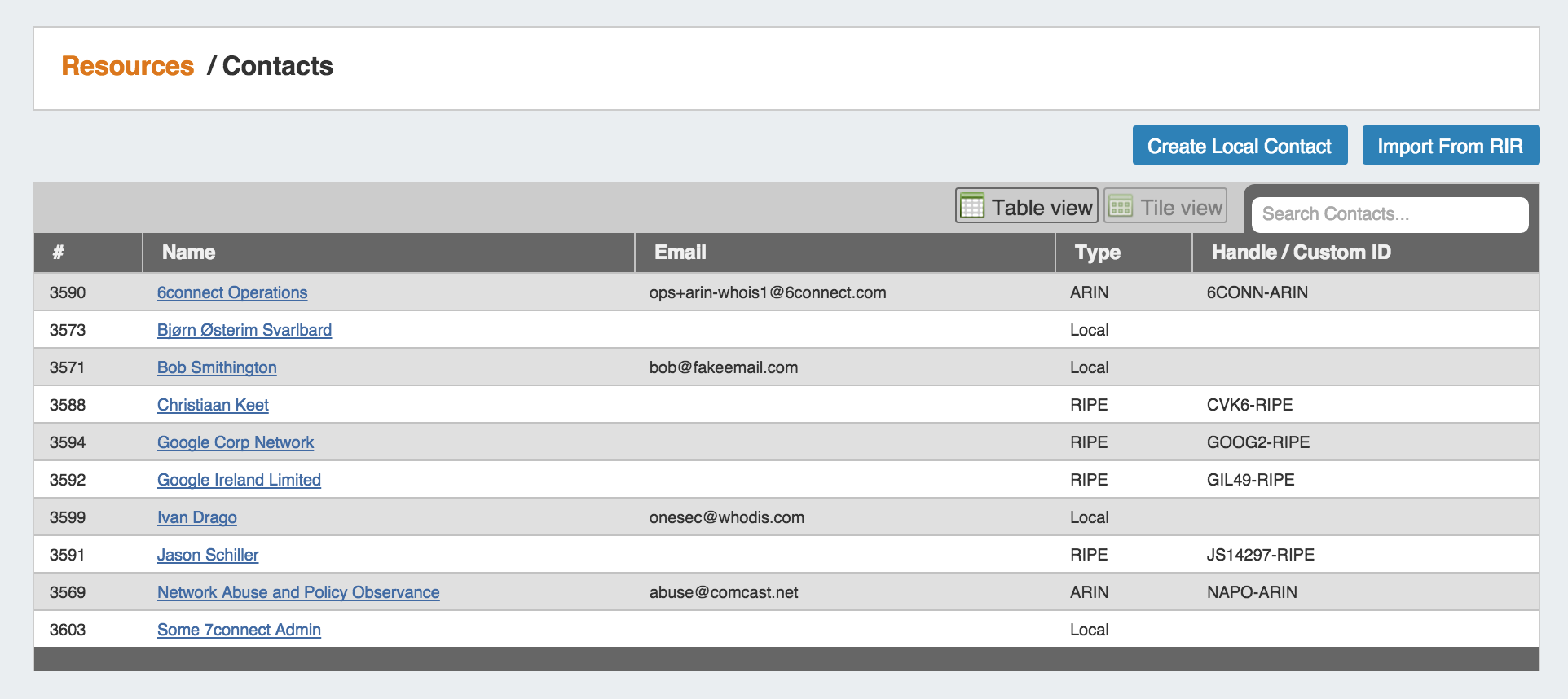Sort by Handle / Custom ID header
This screenshot has height=699, width=1568.
[x=1301, y=253]
